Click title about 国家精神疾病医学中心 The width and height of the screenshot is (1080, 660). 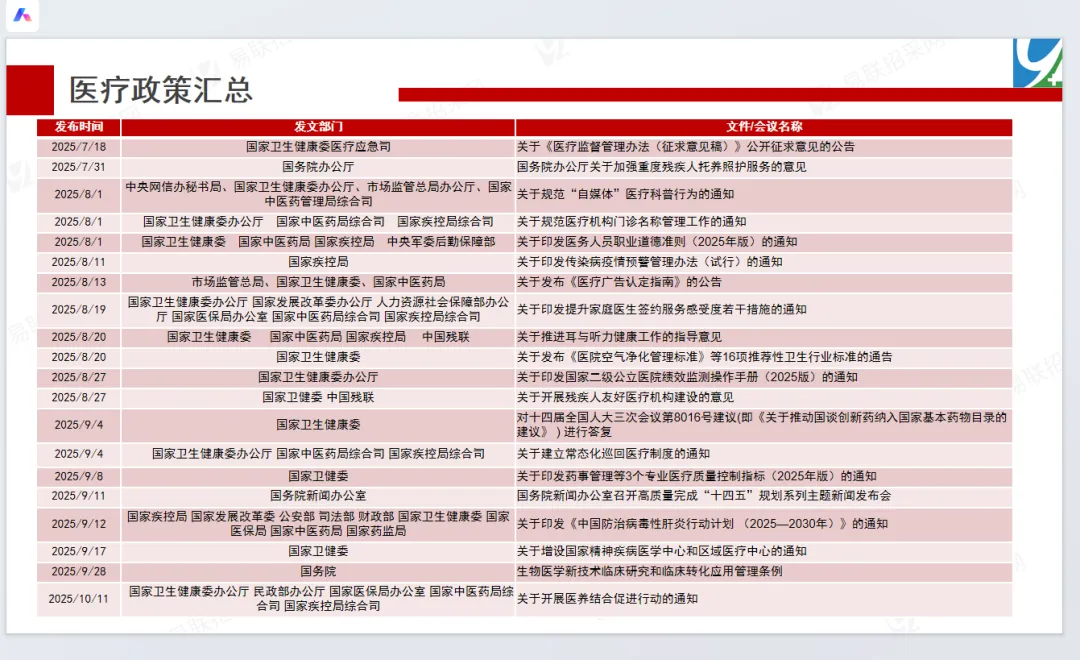coord(662,551)
